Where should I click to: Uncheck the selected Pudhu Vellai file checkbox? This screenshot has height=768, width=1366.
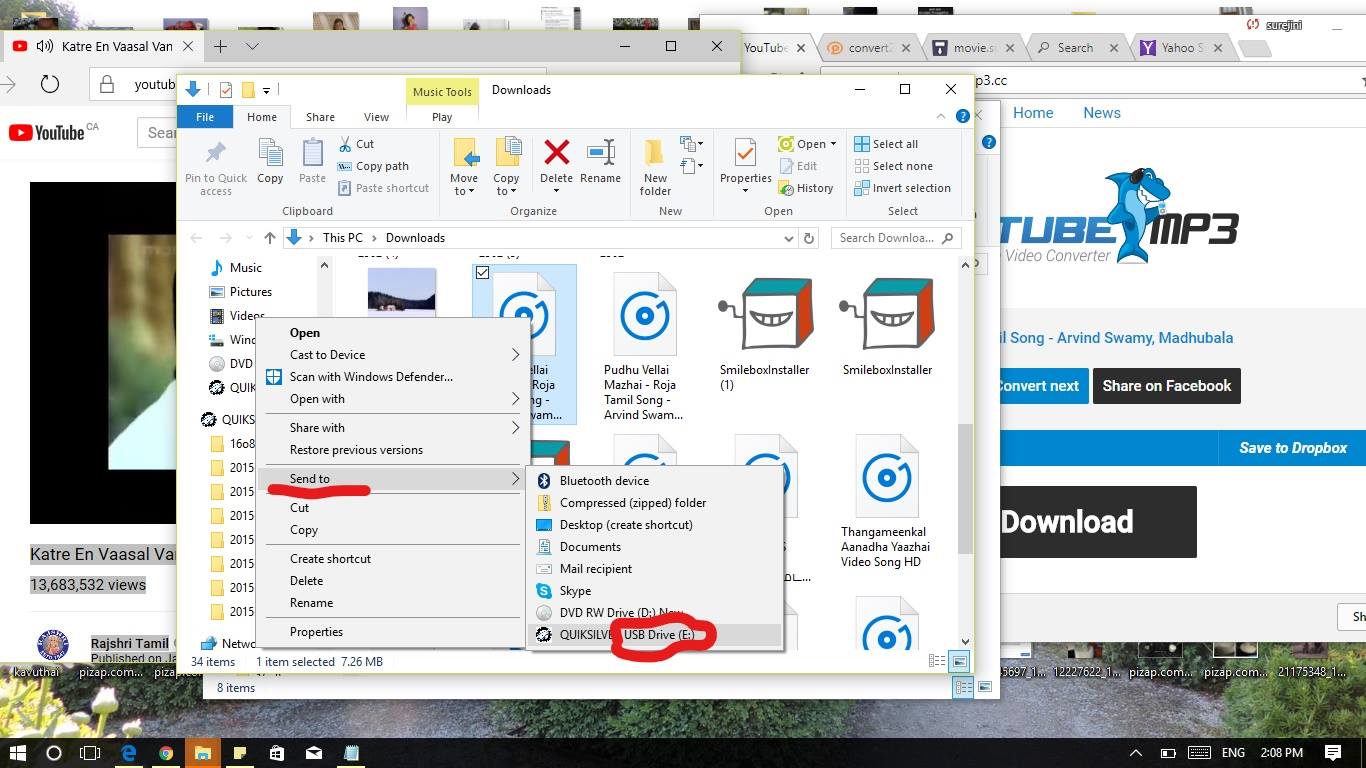(x=483, y=272)
